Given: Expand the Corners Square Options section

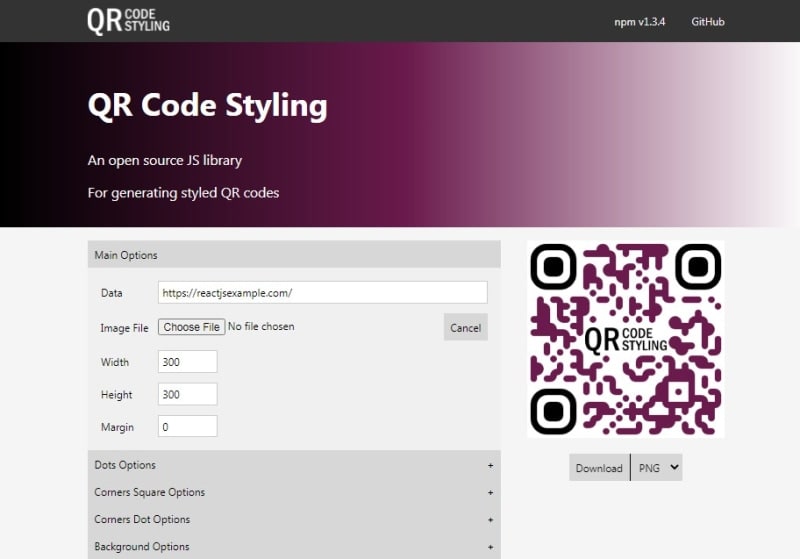Looking at the screenshot, I should 150,492.
